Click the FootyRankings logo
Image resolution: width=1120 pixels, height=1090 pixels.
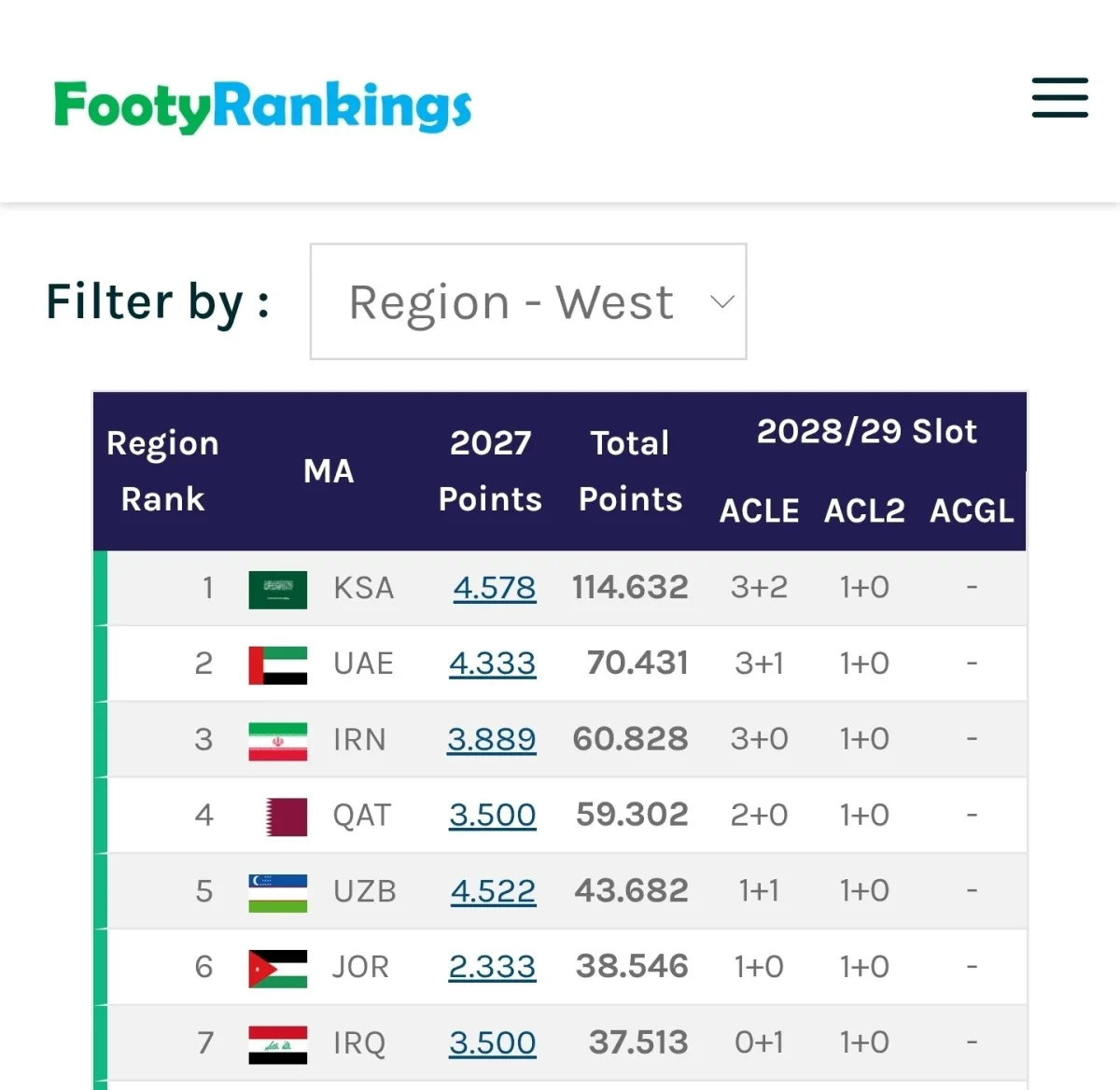tap(262, 106)
